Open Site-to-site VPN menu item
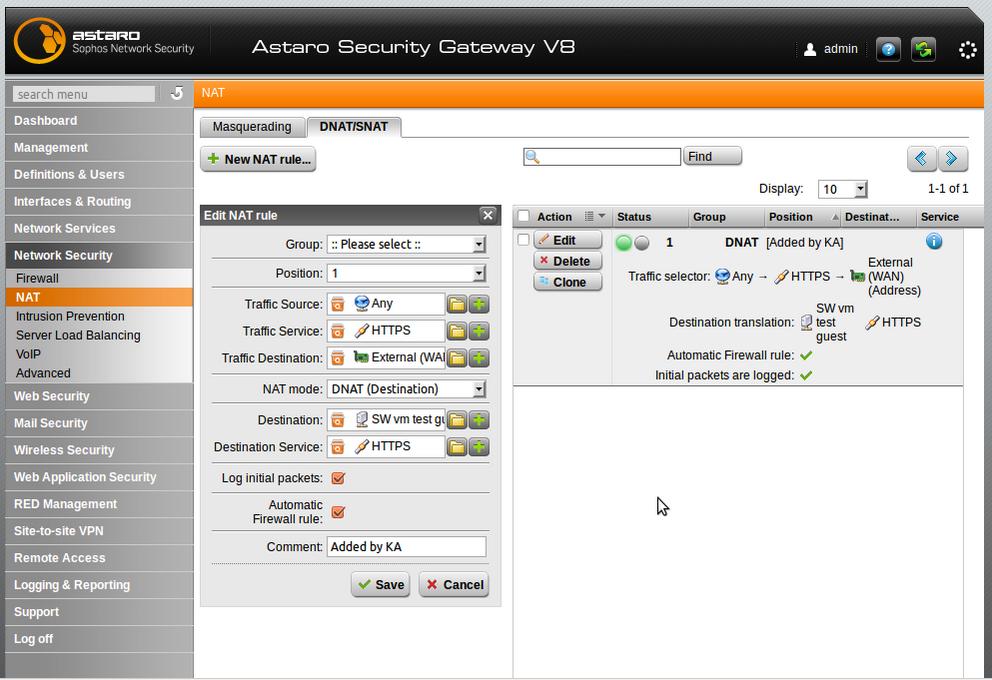 tap(99, 531)
